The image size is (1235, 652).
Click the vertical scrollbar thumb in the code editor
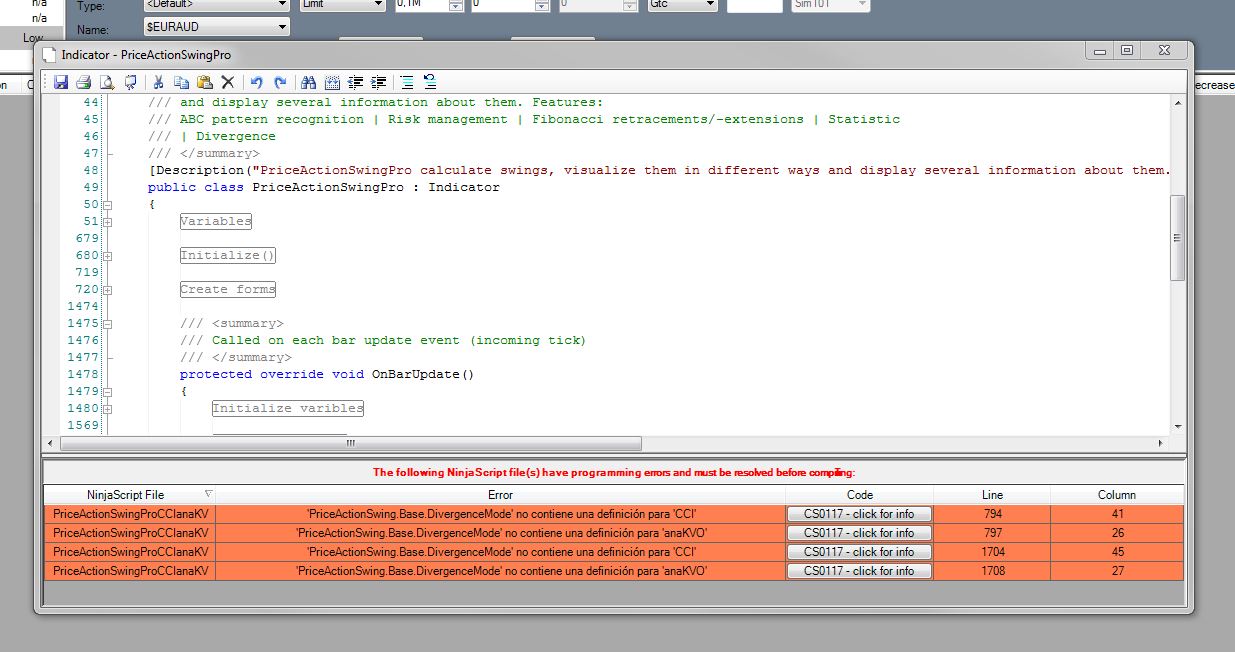pos(1177,238)
